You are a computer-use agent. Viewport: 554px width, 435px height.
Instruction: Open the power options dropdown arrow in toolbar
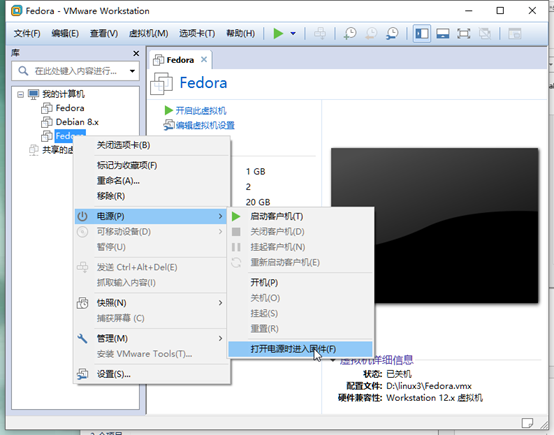click(293, 34)
